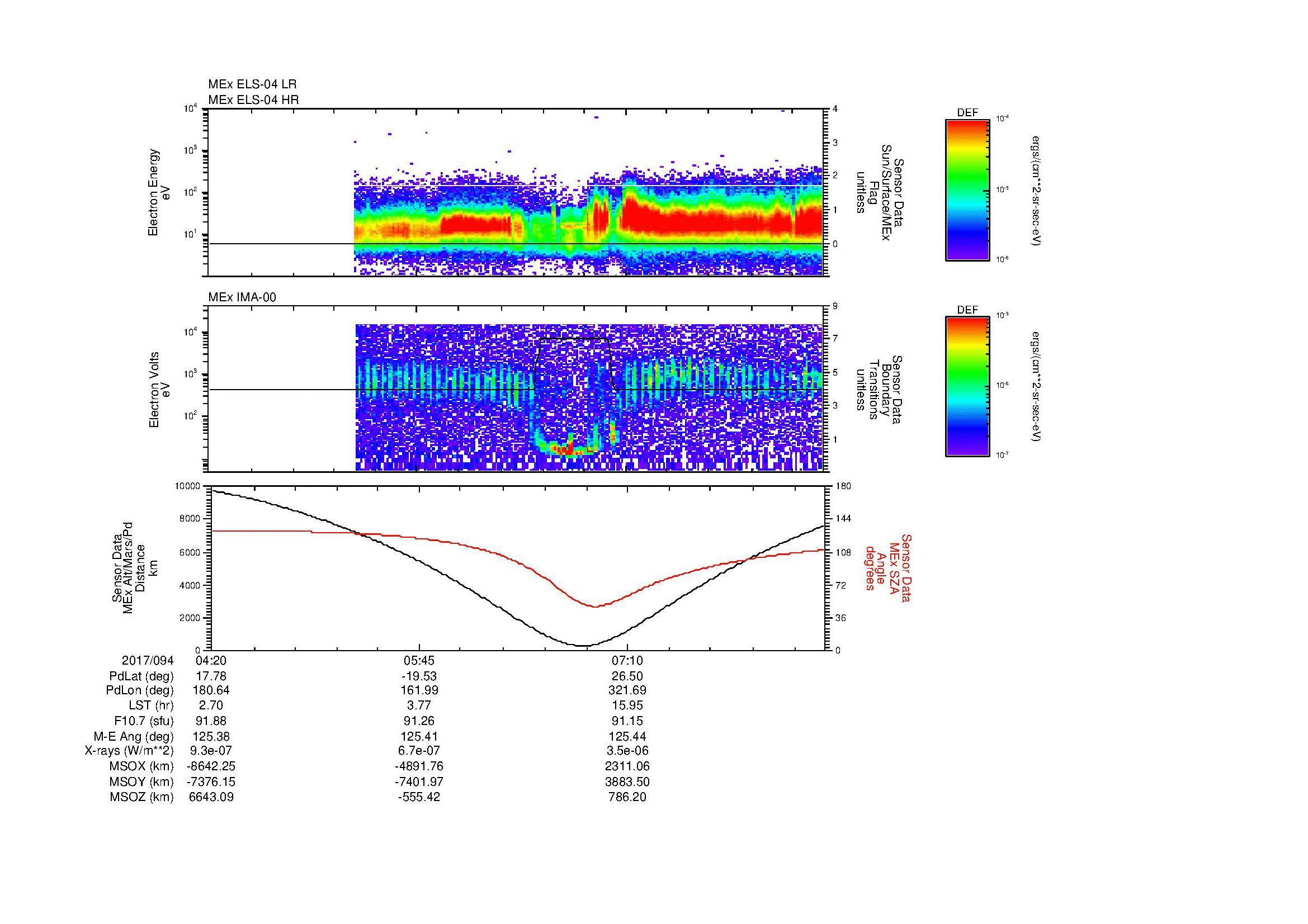This screenshot has height=924, width=1308.
Task: Click the 'LST (hr)' row label
Action: (151, 705)
